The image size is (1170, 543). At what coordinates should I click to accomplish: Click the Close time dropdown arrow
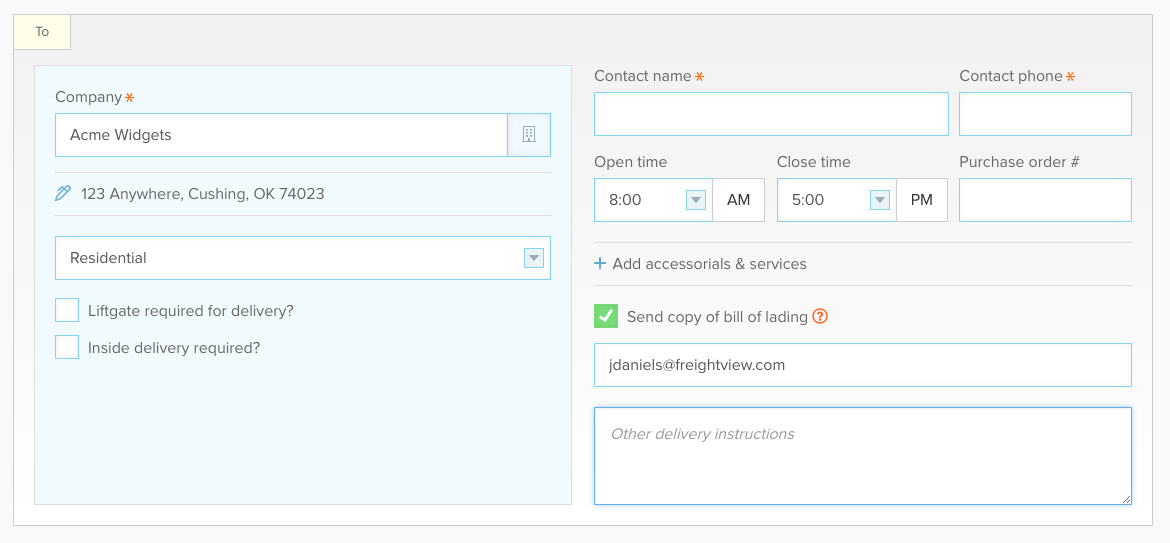tap(880, 200)
